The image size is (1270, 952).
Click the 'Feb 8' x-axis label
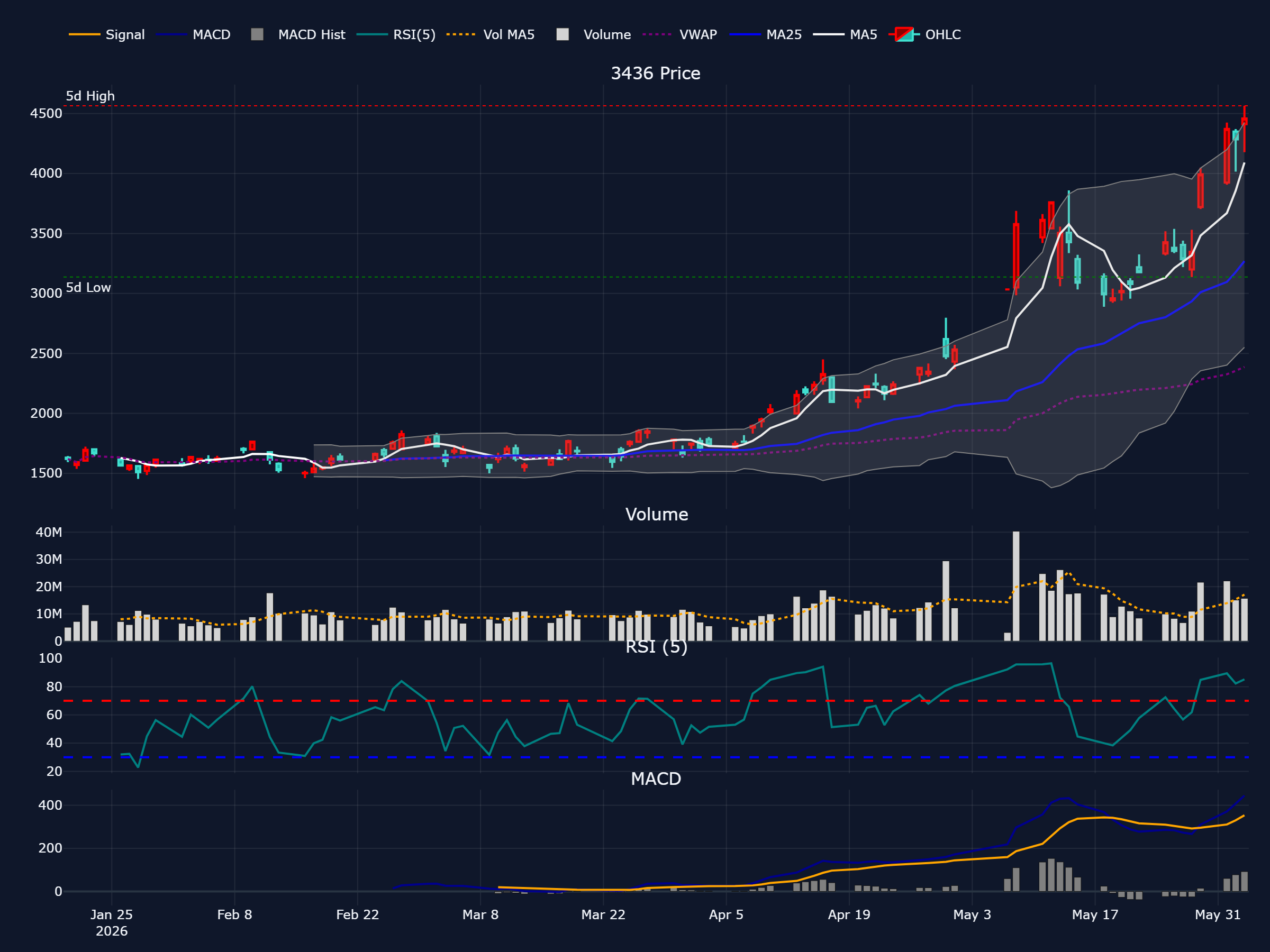pos(235,914)
